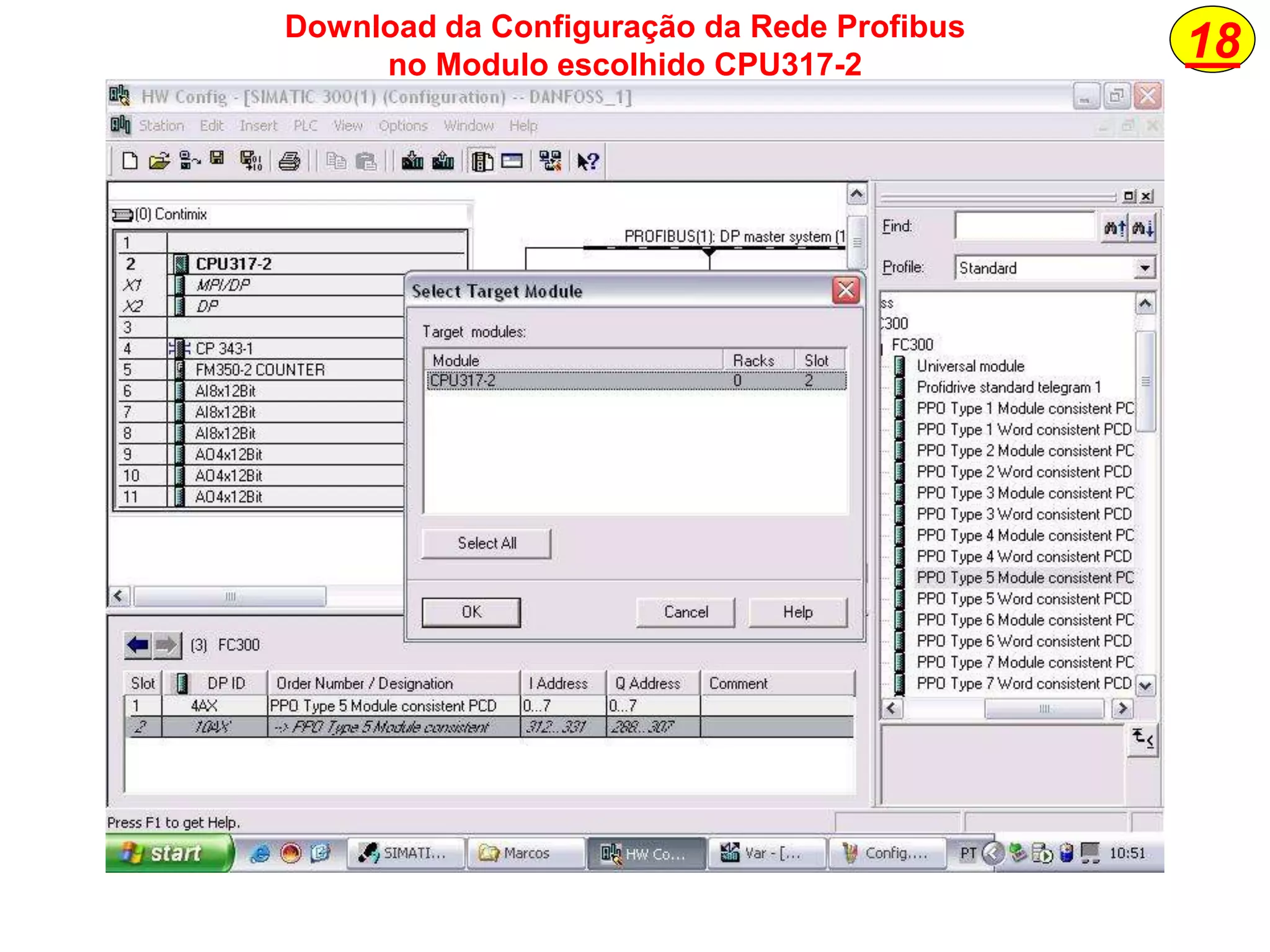1270x952 pixels.
Task: Open the PLC menu
Action: pyautogui.click(x=305, y=126)
